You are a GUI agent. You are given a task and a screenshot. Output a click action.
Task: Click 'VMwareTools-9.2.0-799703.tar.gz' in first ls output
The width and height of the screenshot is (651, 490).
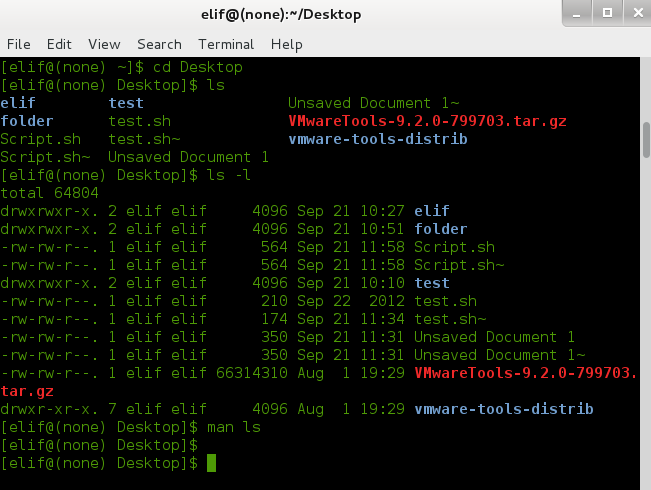pos(427,121)
